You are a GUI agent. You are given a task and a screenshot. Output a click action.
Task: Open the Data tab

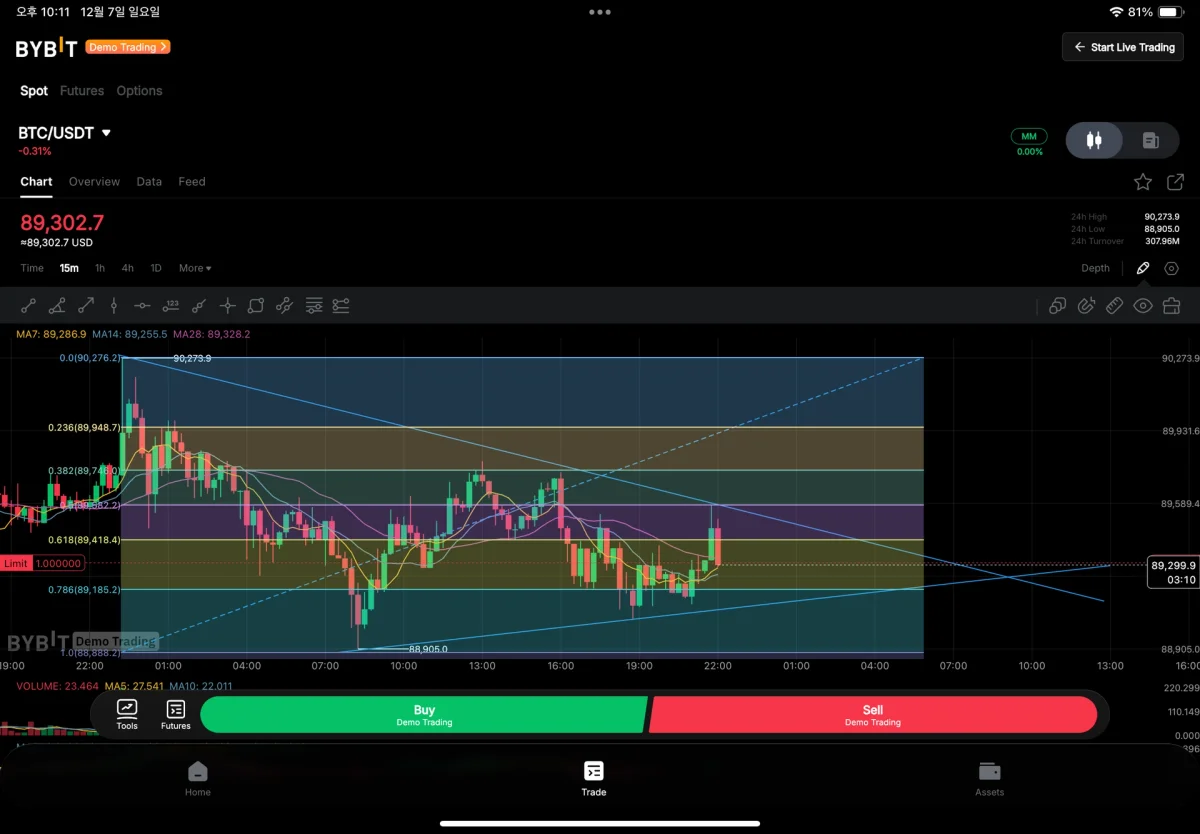pos(149,182)
